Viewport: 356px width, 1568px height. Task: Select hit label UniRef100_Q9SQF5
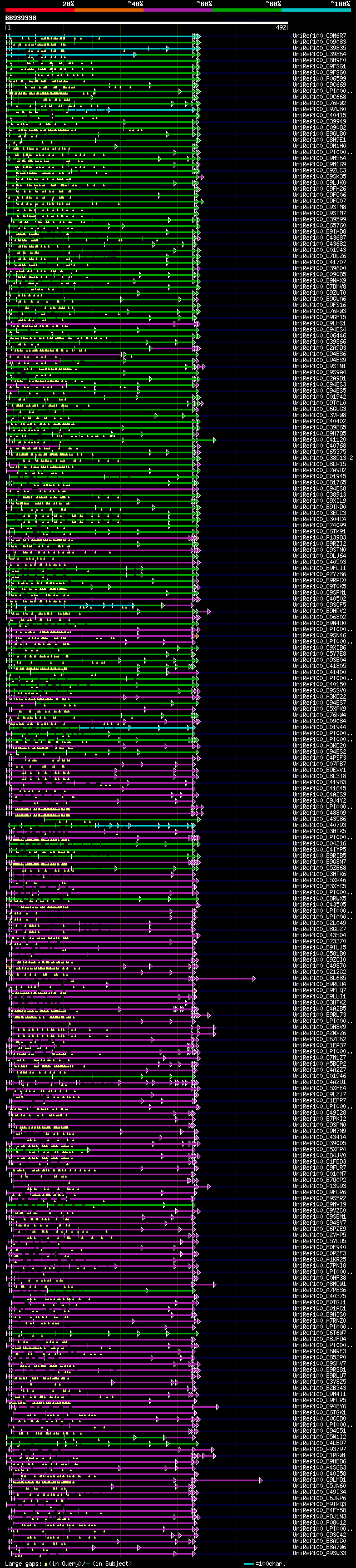pos(319,605)
